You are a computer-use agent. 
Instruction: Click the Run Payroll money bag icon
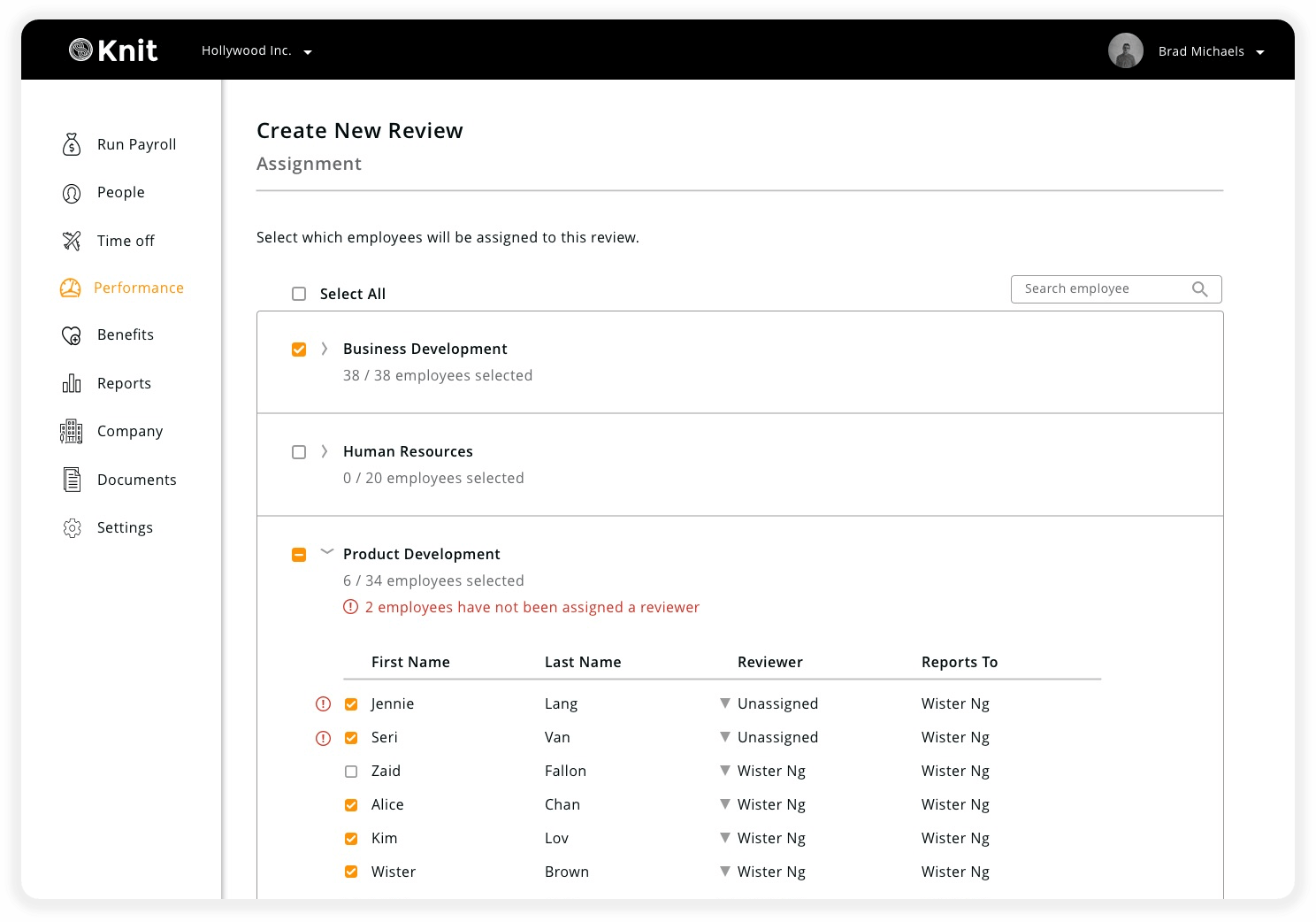tap(72, 144)
